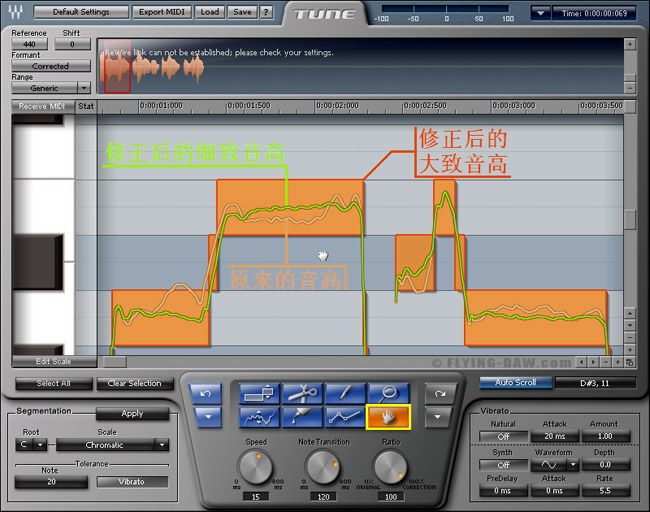Click the Stat column header
This screenshot has width=650, height=512.
[86, 106]
